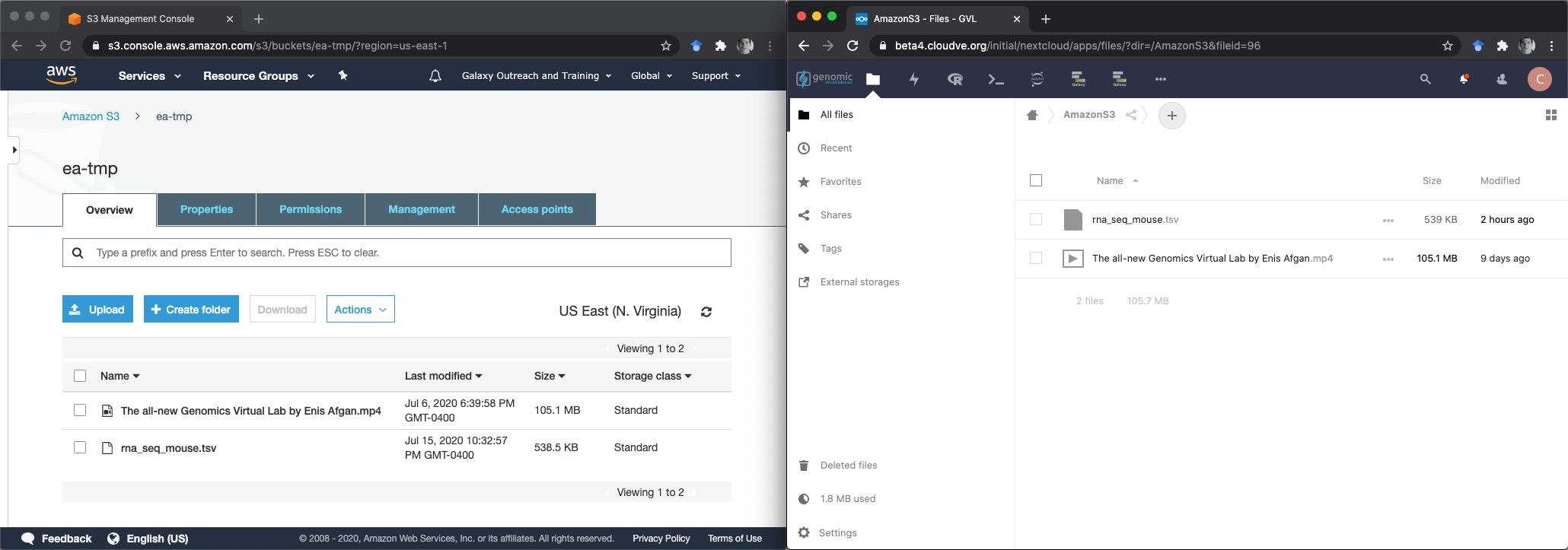This screenshot has height=550, width=1568.
Task: Open the notifications bell in GVL
Action: click(1464, 79)
